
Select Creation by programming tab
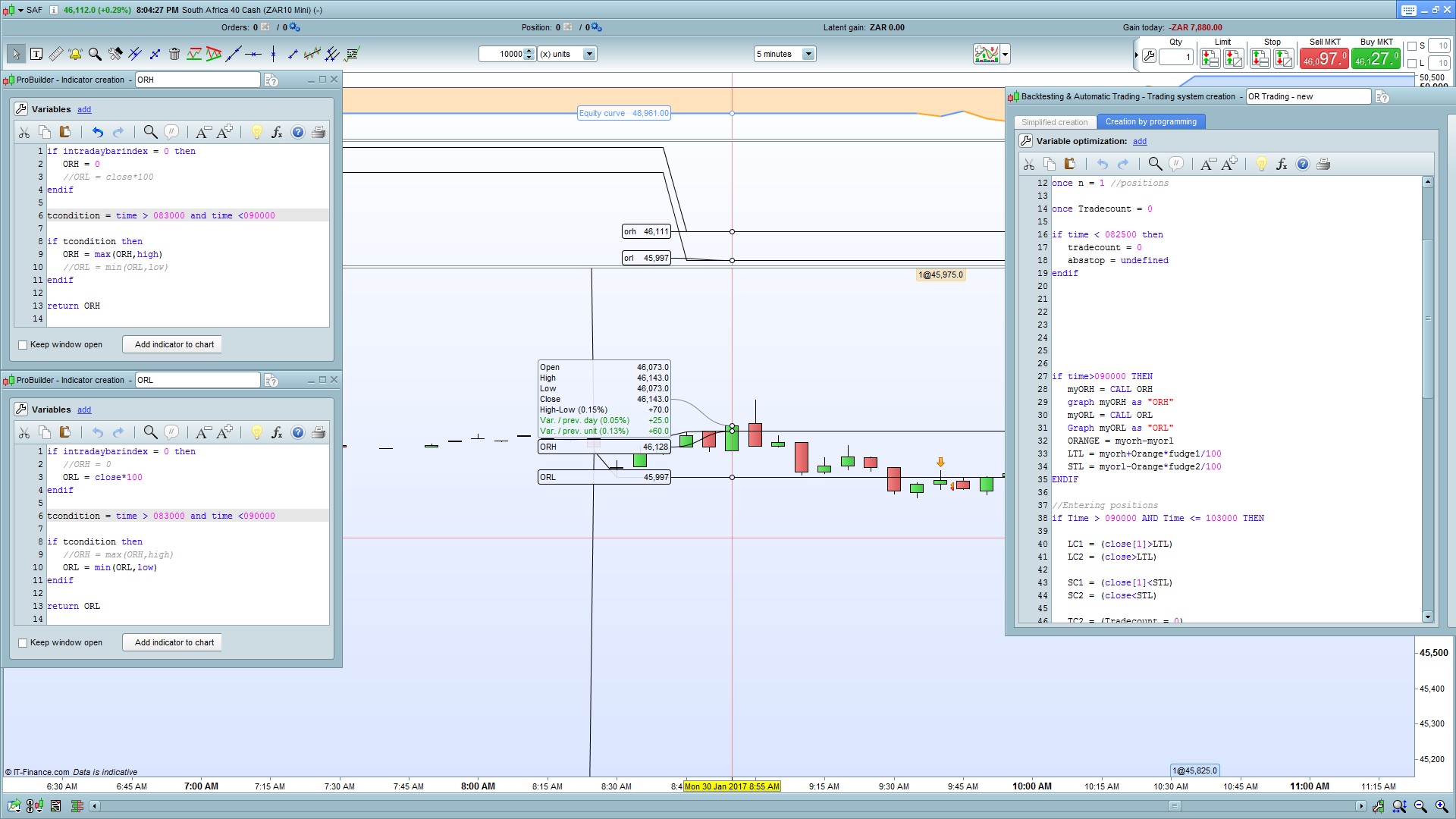pos(1150,122)
